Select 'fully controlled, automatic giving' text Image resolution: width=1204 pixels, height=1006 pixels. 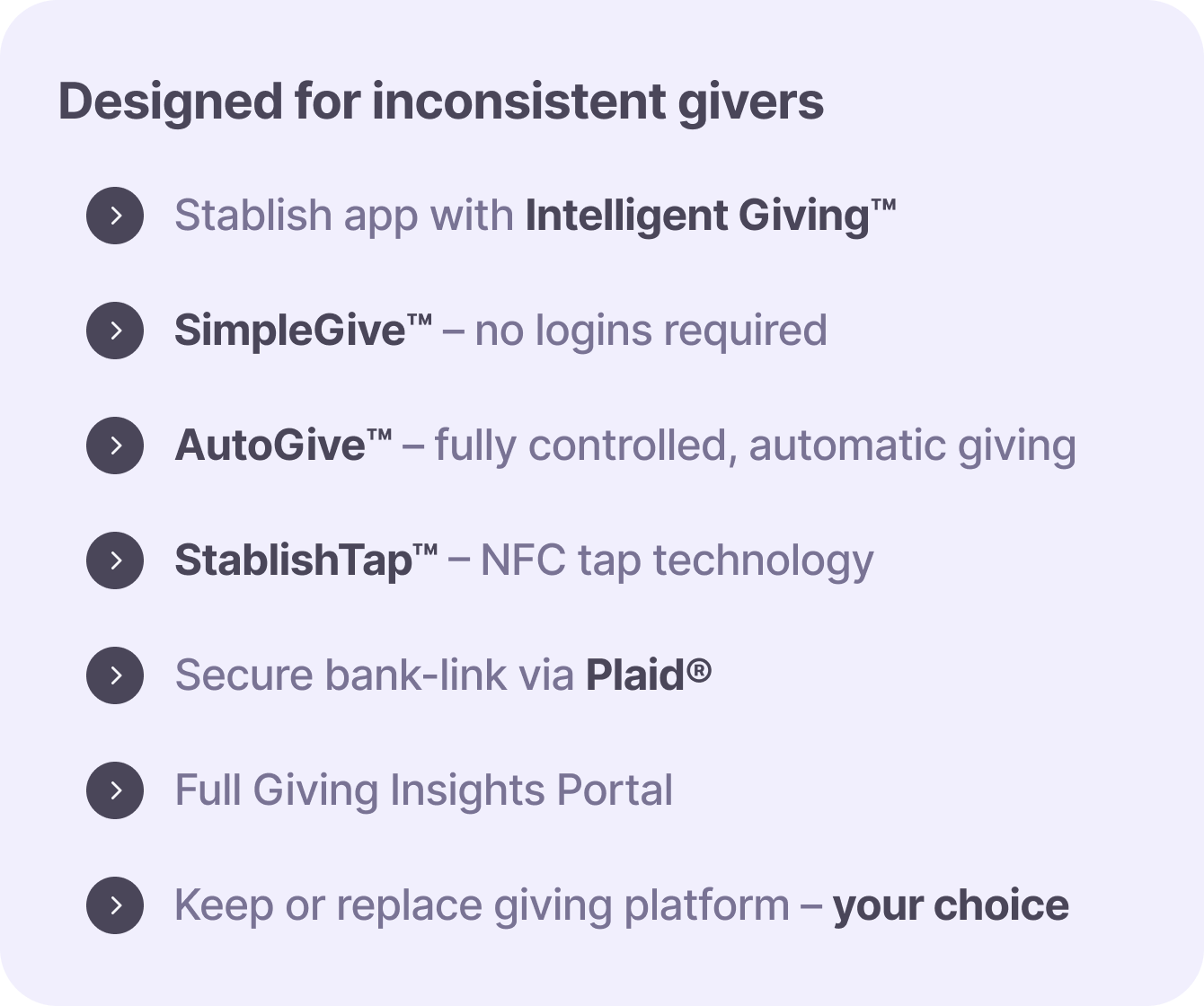tap(755, 446)
